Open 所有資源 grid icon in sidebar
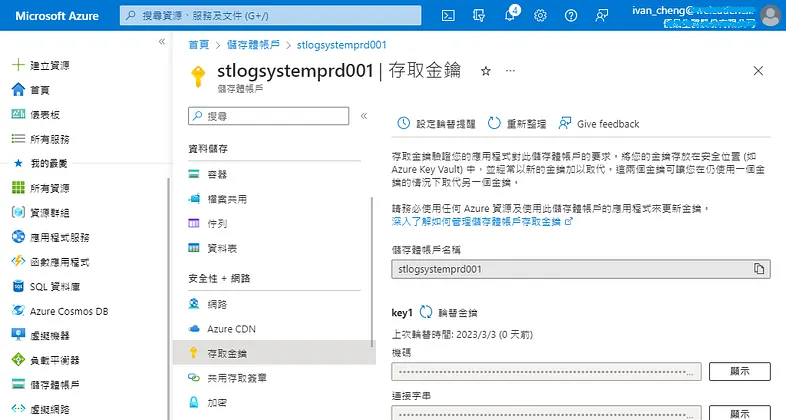The image size is (786, 420). click(18, 187)
